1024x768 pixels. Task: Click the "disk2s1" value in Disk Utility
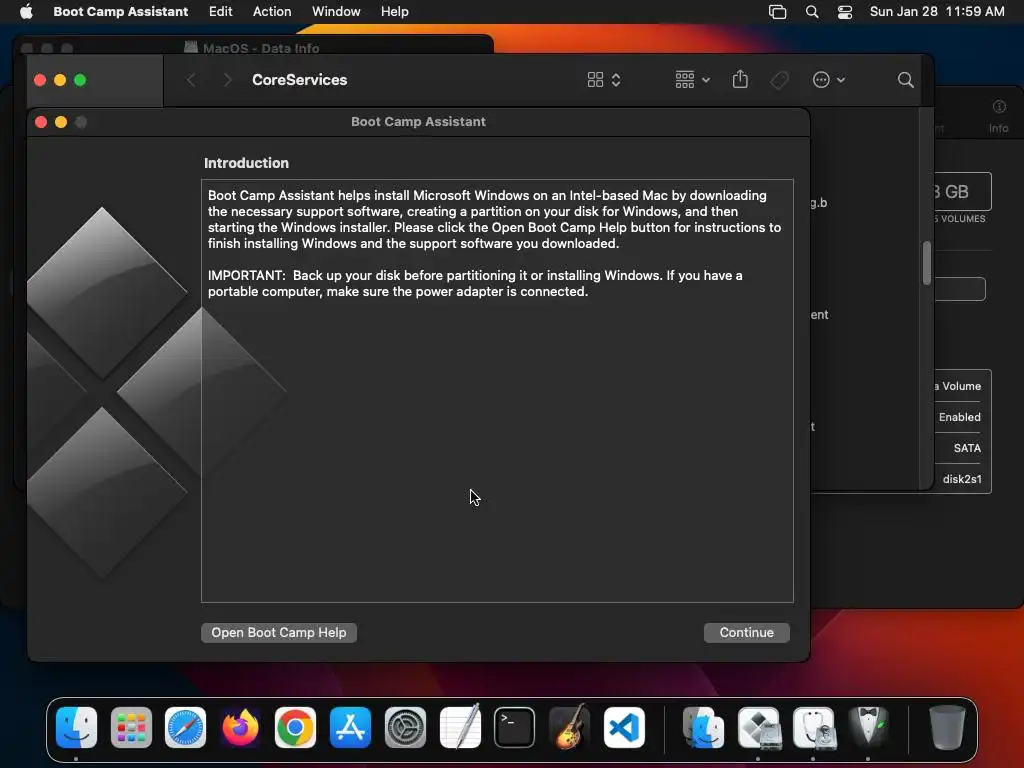(961, 479)
